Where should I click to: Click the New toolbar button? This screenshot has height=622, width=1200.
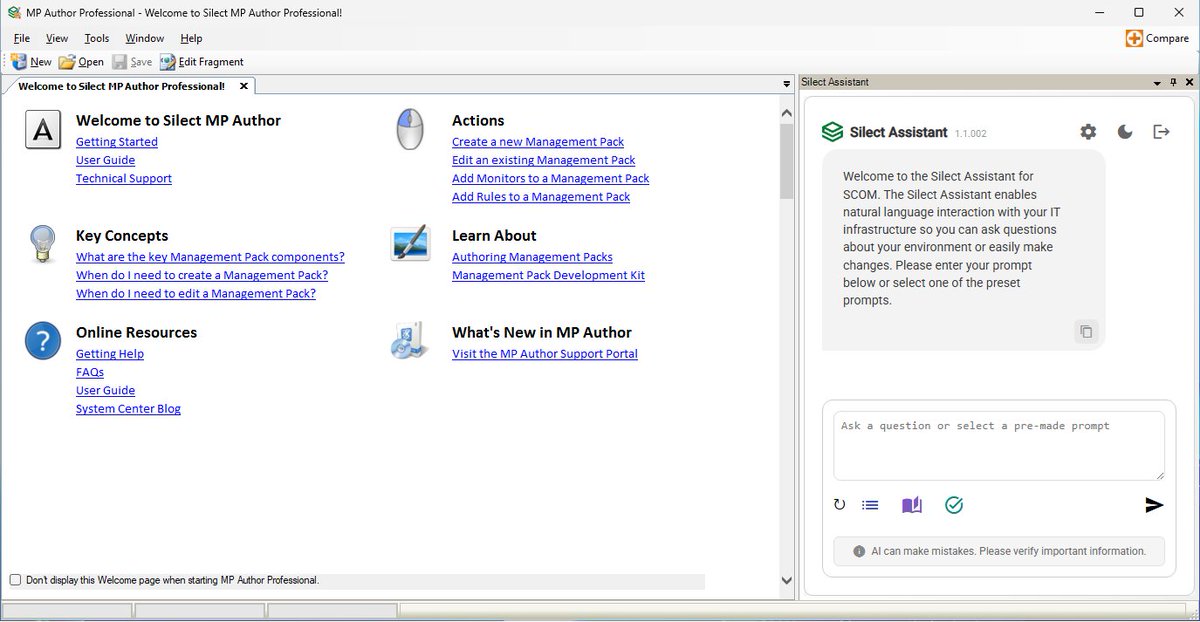pos(31,62)
